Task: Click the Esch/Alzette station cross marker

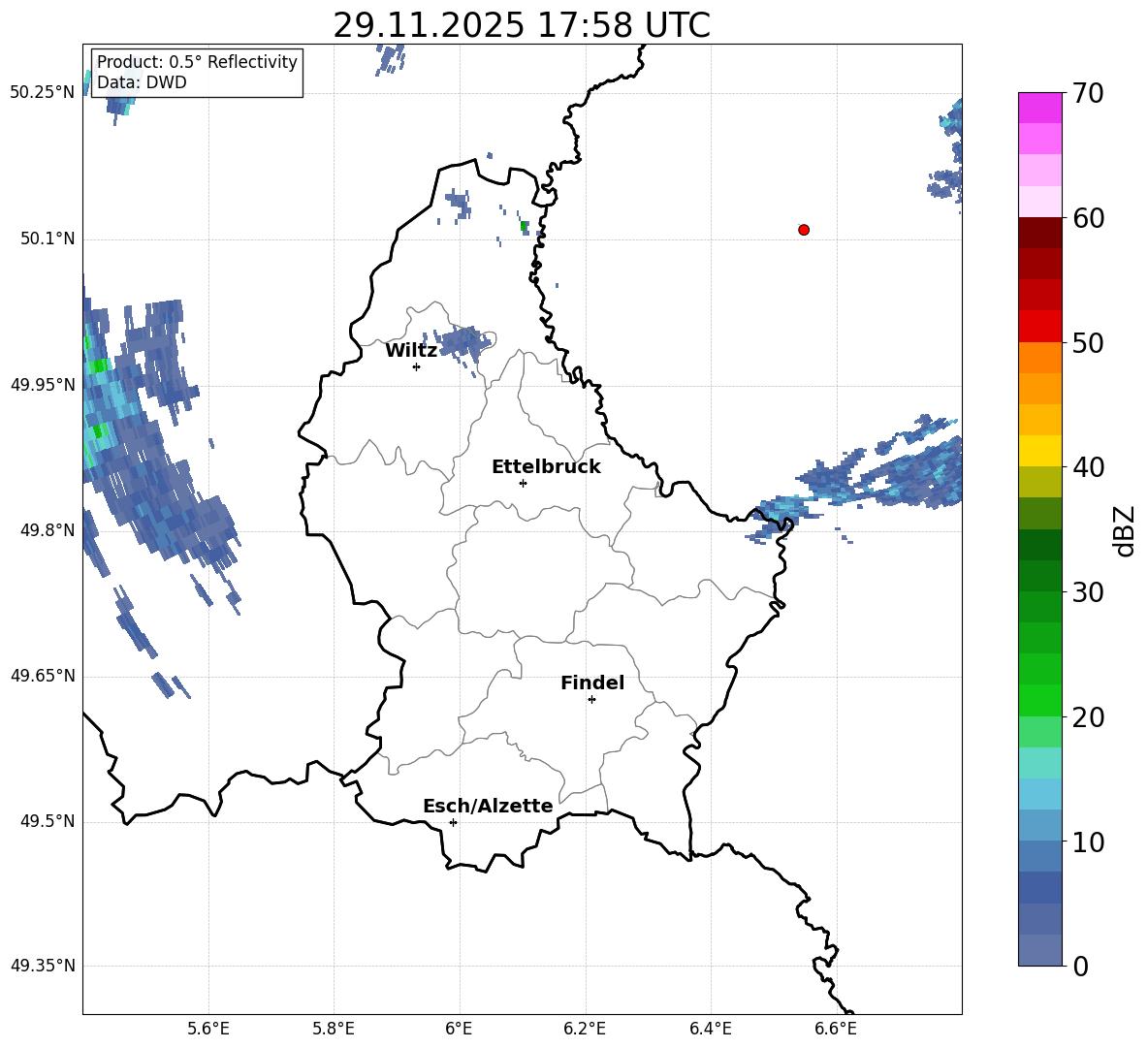Action: pos(453,822)
